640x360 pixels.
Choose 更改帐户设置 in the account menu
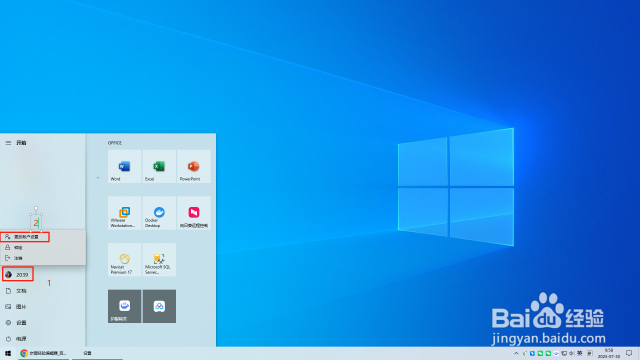pyautogui.click(x=25, y=237)
